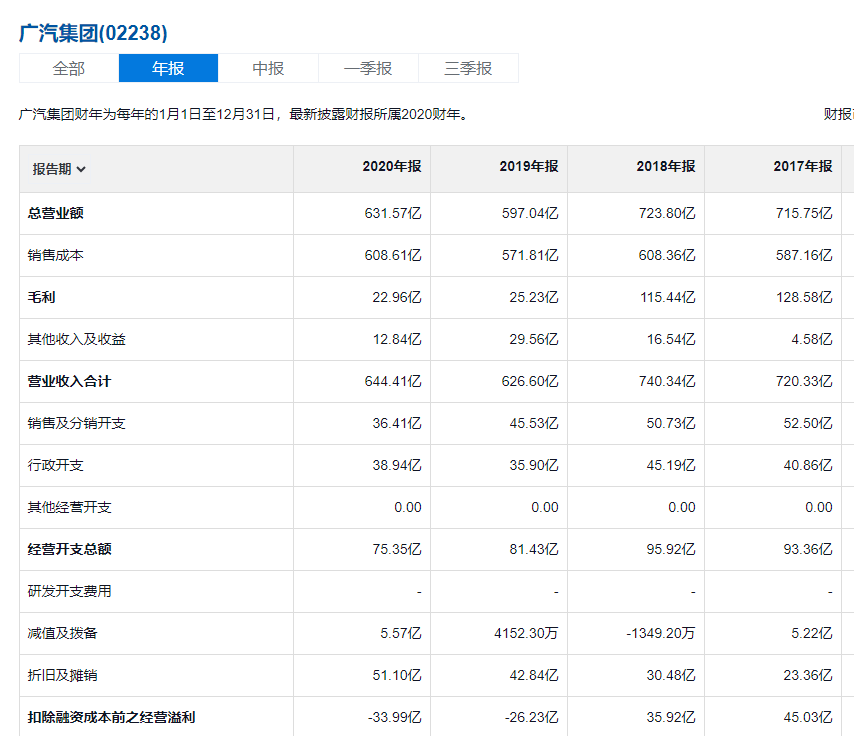The height and width of the screenshot is (736, 854).
Task: Click the 587.16亿 cost value
Action: pyautogui.click(x=804, y=255)
